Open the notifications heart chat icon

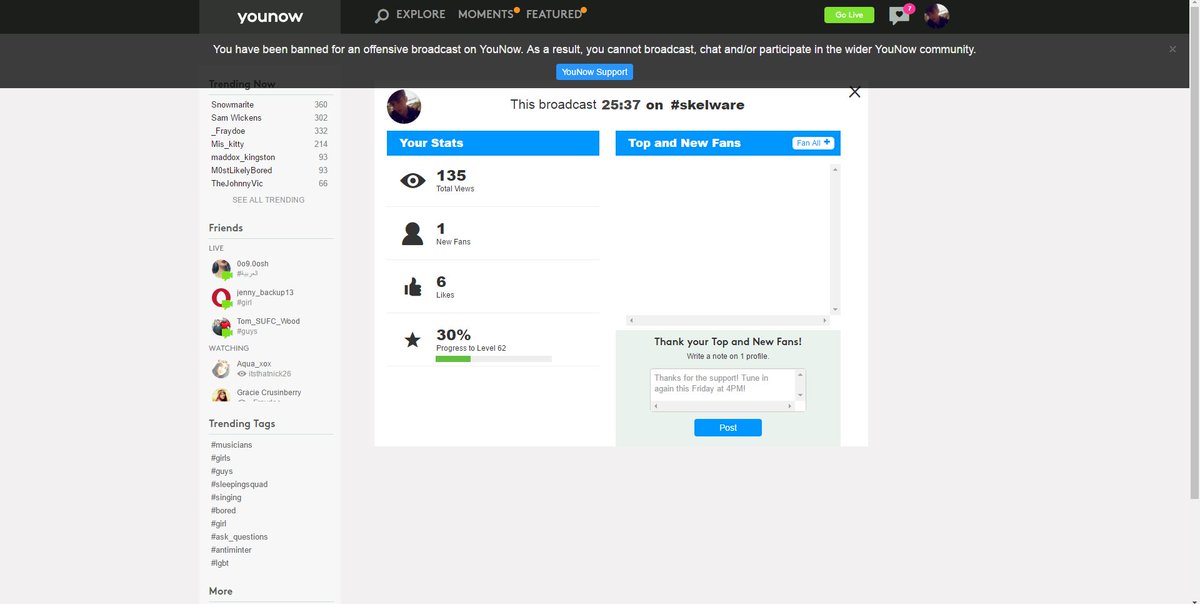pyautogui.click(x=900, y=15)
